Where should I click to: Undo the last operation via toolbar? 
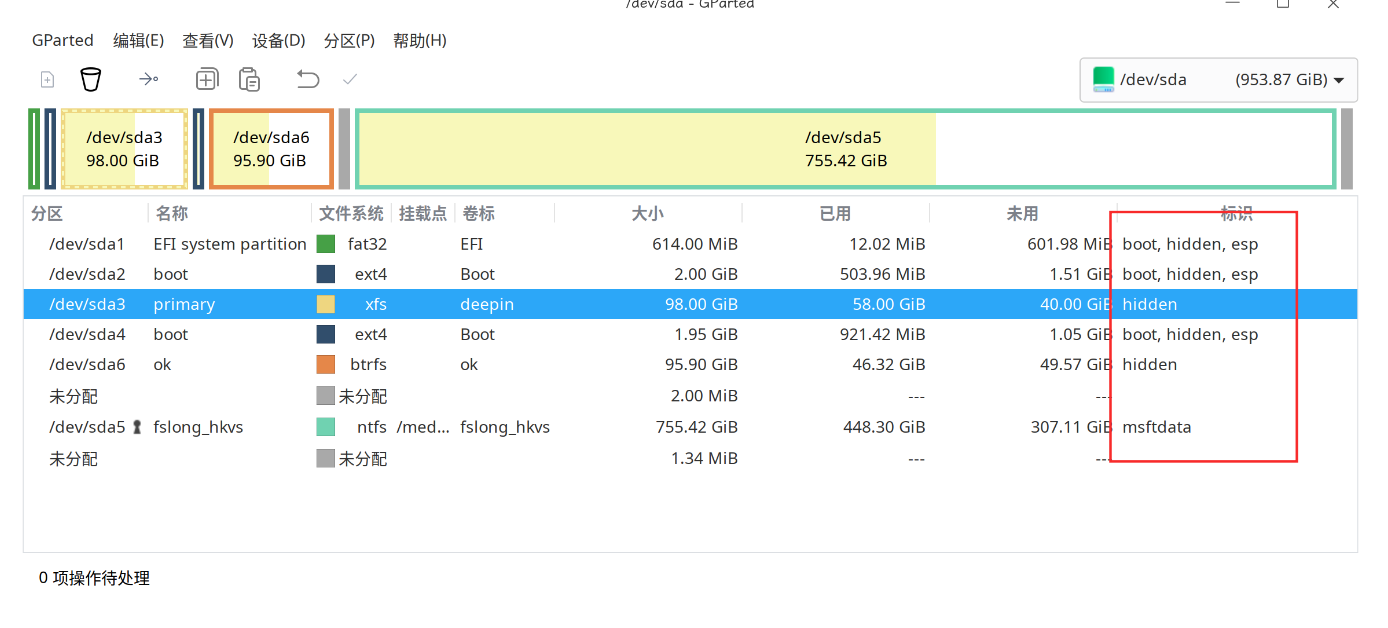point(308,79)
